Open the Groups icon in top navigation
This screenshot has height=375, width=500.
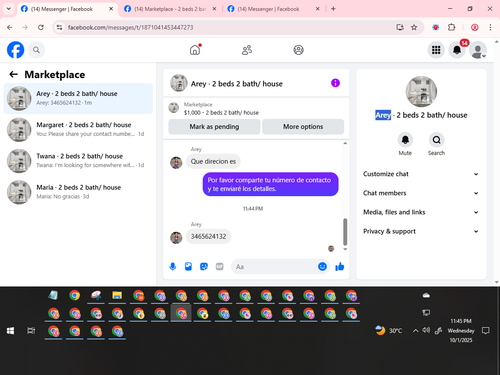[x=298, y=50]
